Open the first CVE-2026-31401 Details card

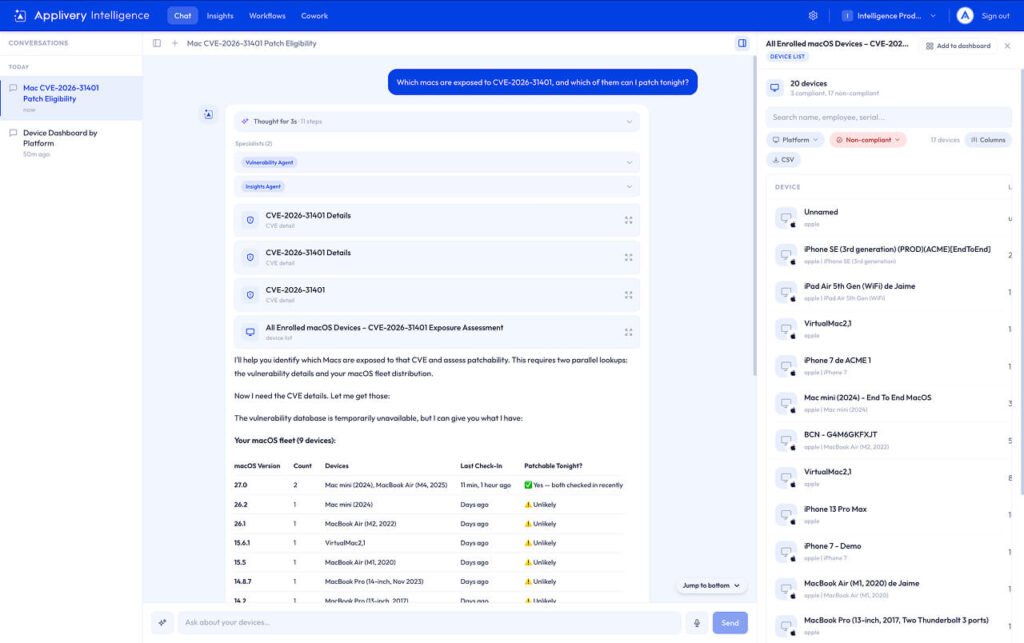click(x=437, y=220)
